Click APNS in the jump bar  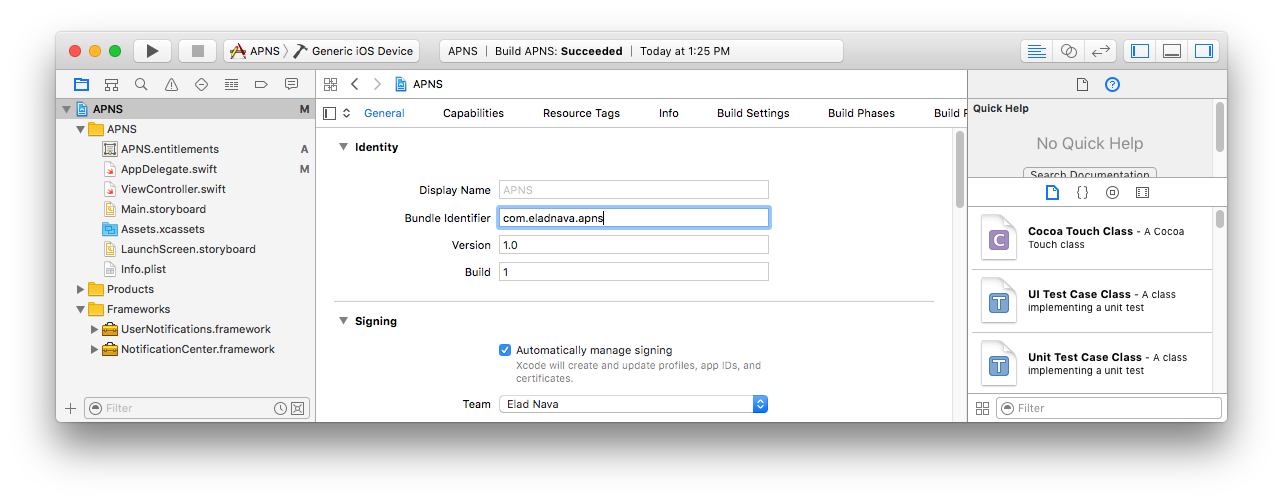click(x=419, y=84)
